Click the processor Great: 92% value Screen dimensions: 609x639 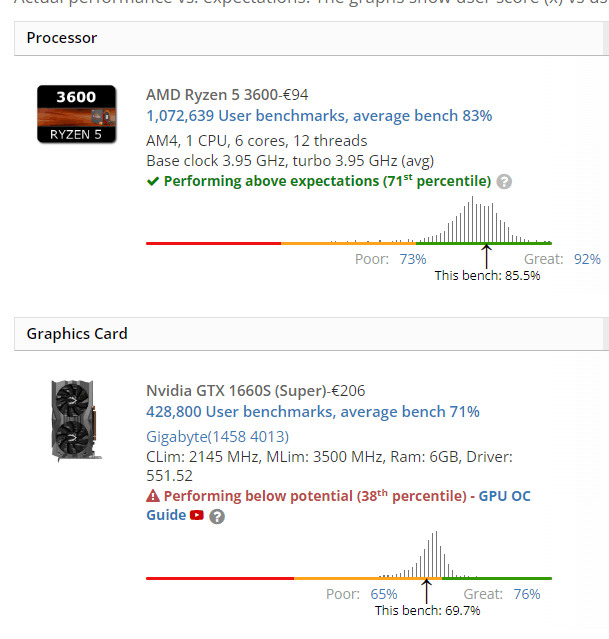click(x=587, y=259)
